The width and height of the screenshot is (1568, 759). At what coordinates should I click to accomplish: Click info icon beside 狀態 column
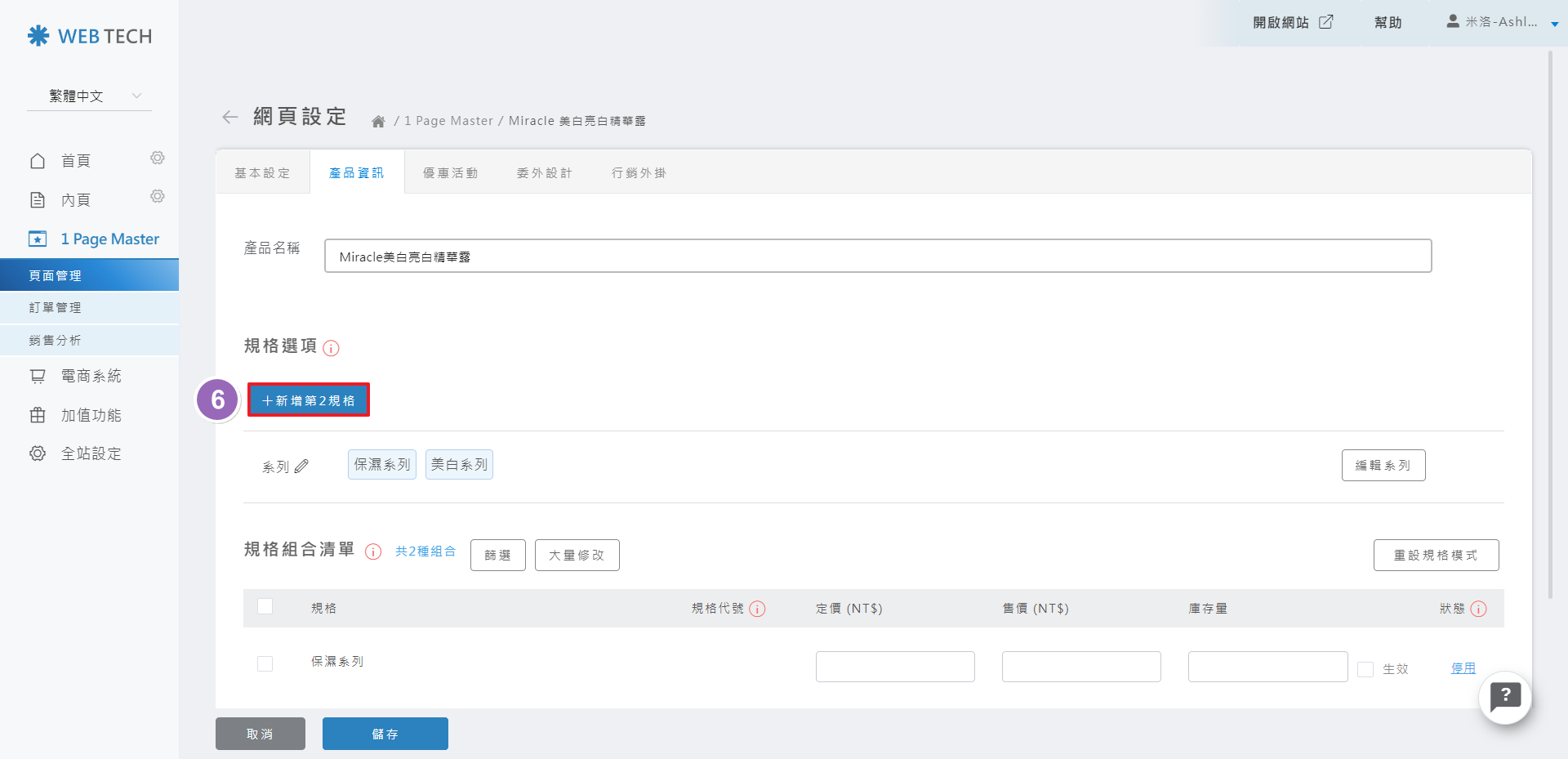(x=1478, y=609)
